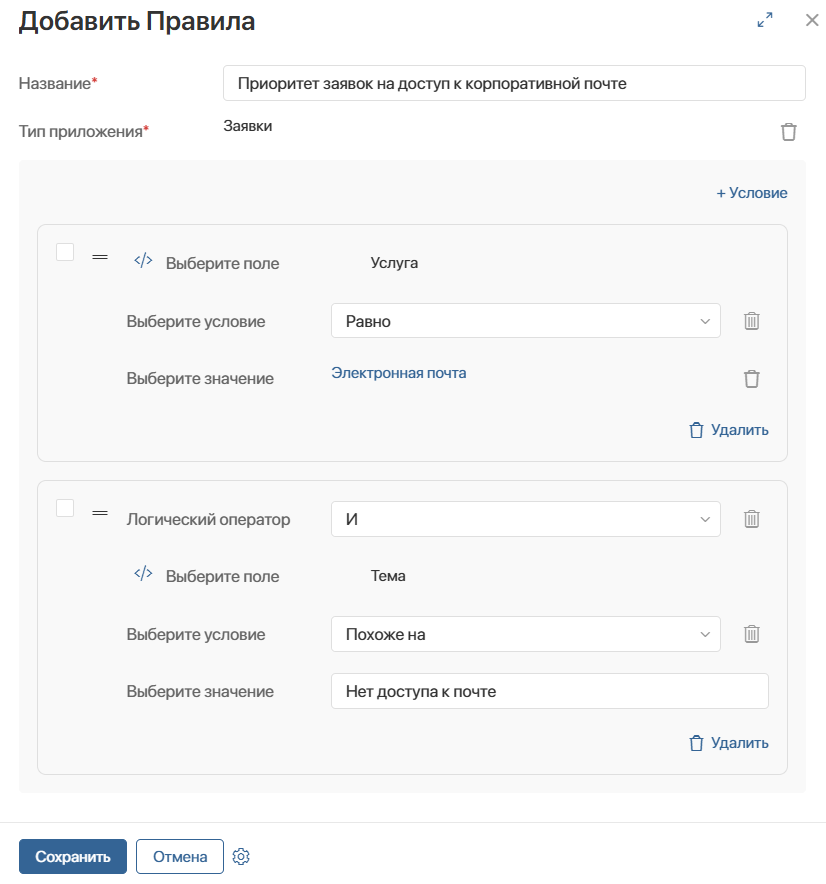Click the code icon beside Тема field
This screenshot has height=884, width=826.
coord(143,573)
